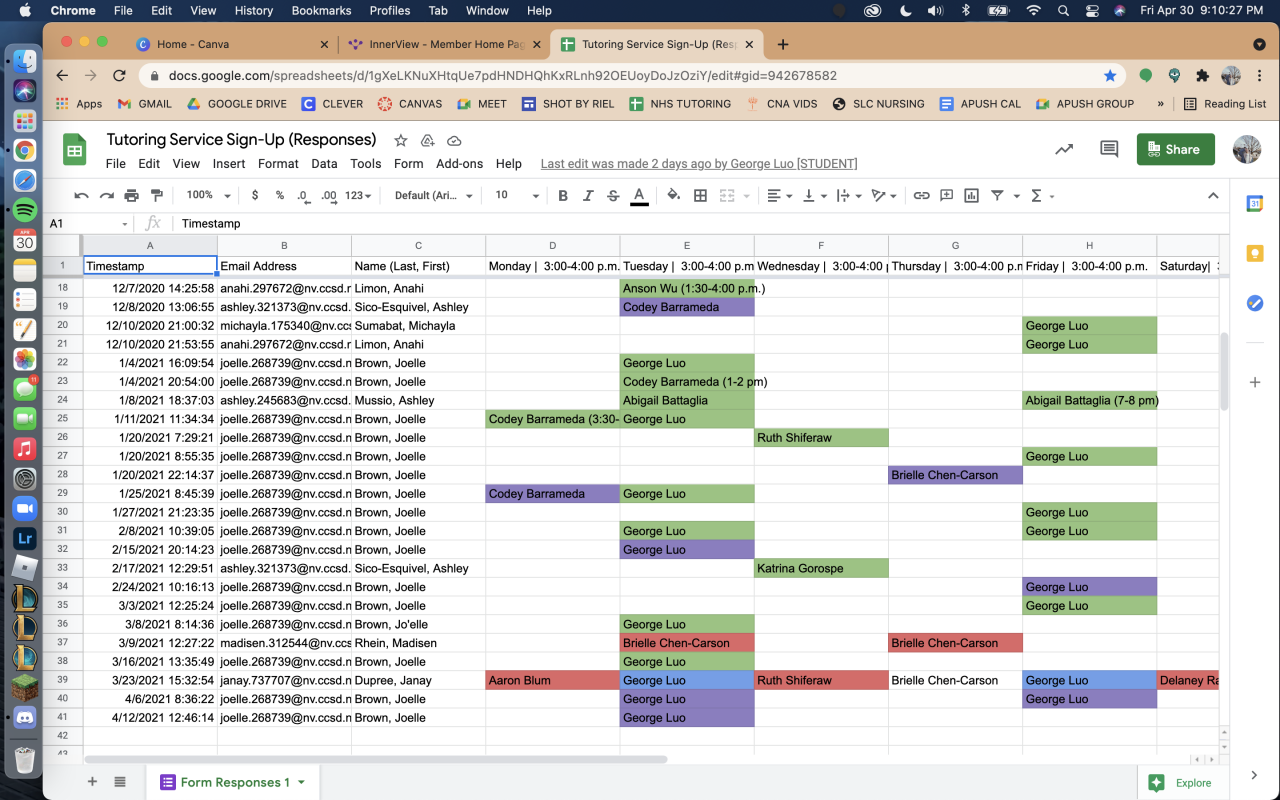Bookmark this page with the star icon

1110,75
